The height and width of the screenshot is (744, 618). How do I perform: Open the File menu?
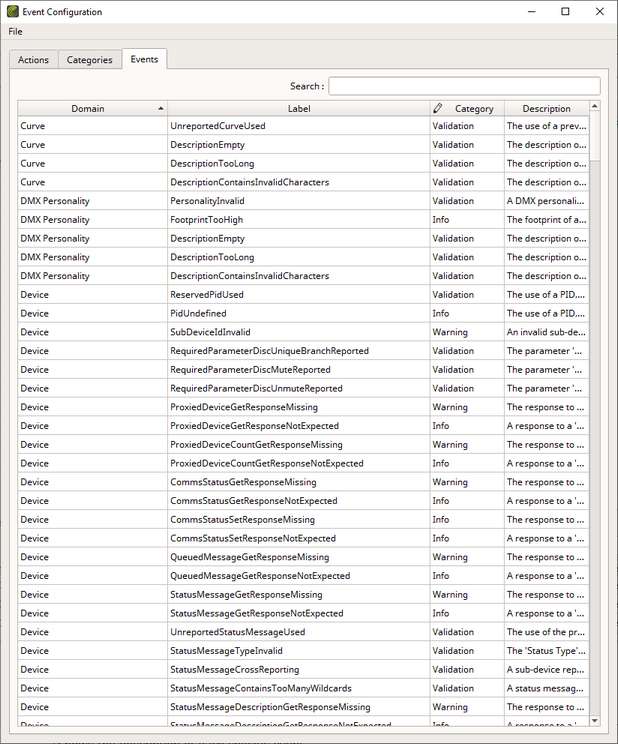click(x=15, y=31)
